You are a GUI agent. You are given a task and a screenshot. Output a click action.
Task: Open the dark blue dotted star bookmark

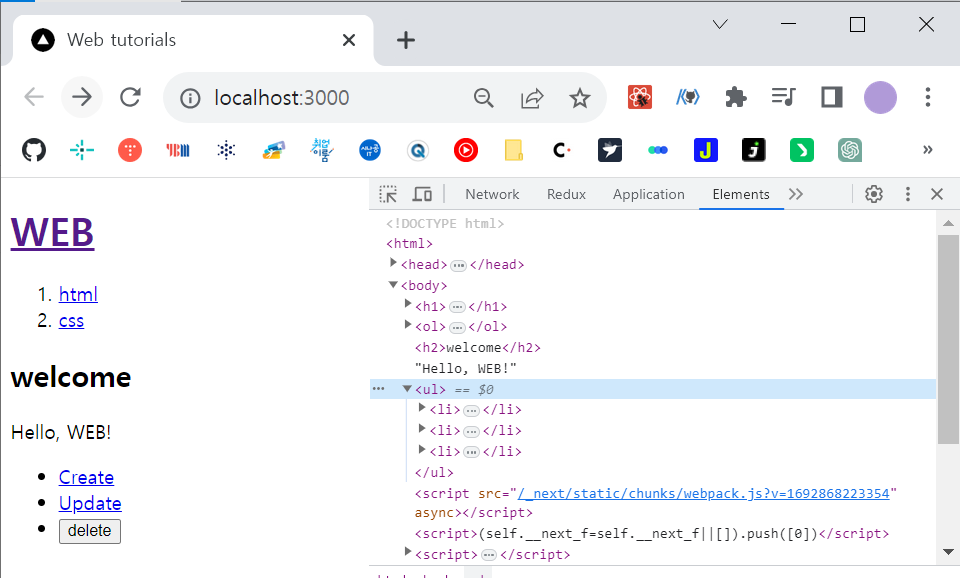[226, 150]
